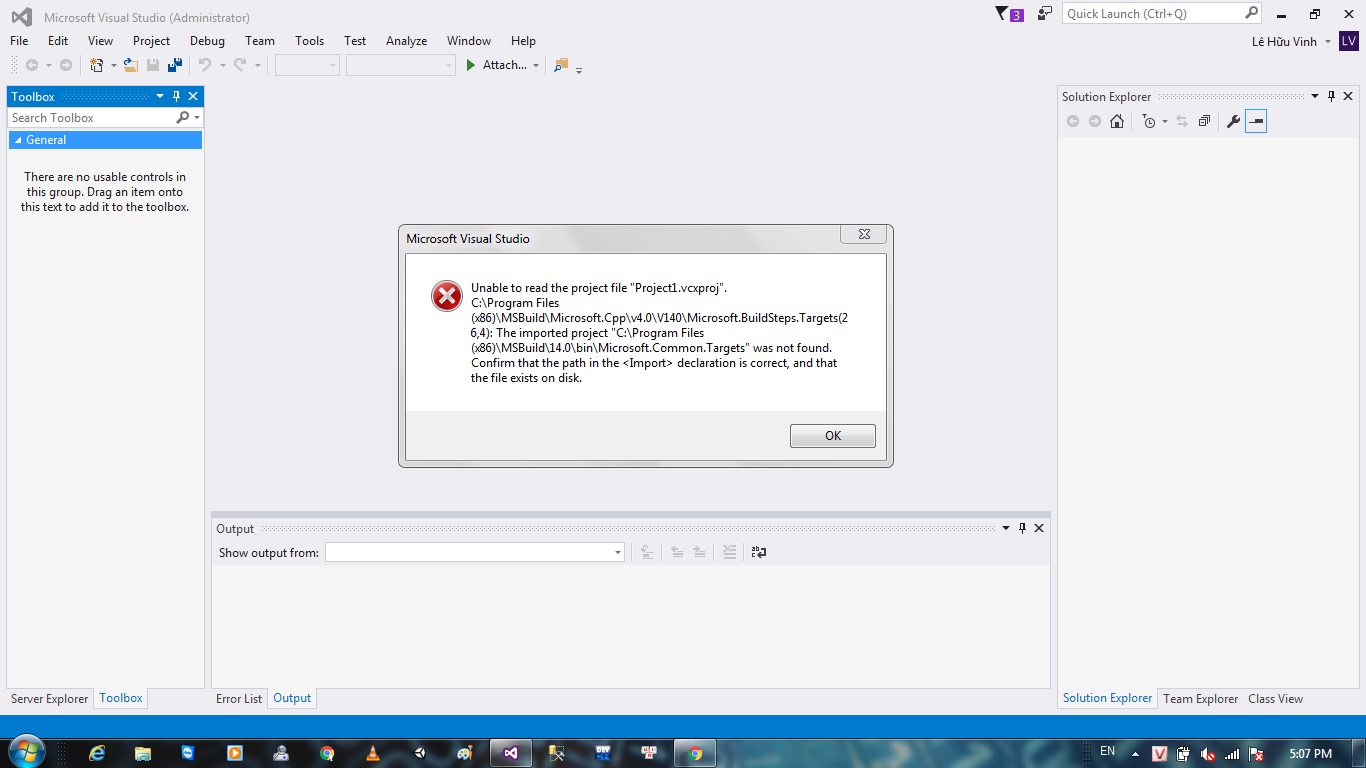Click the Send Feedback icon
1366x768 pixels.
pos(1045,14)
